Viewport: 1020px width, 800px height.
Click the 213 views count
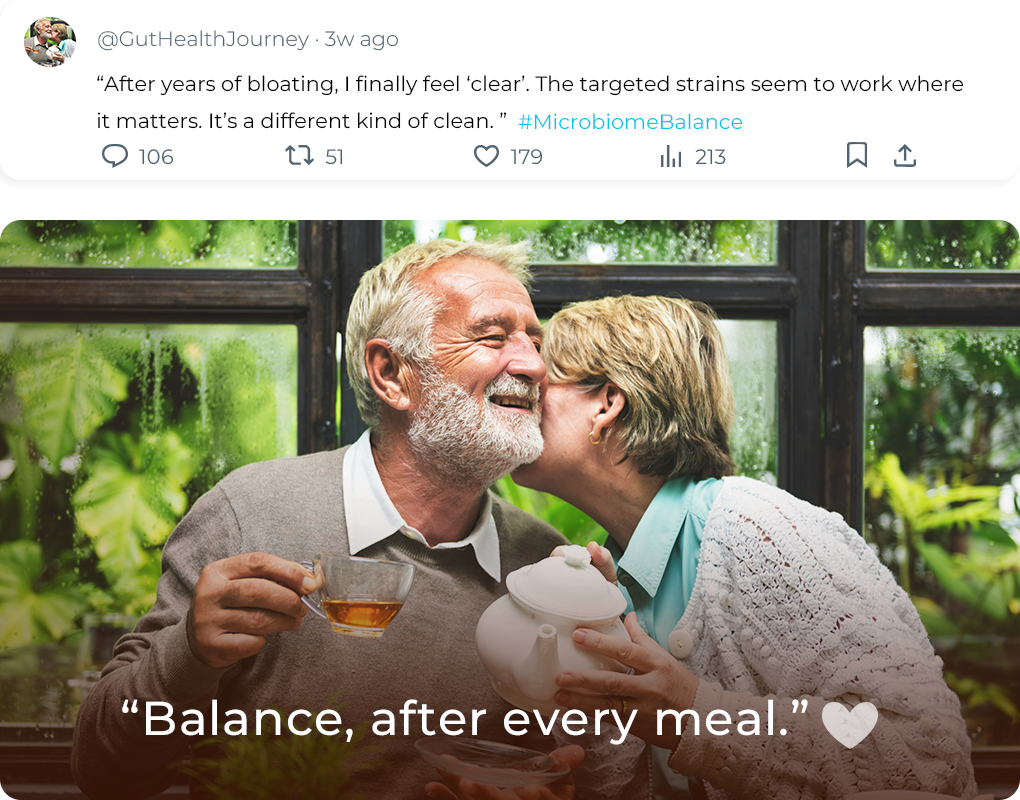pos(710,157)
